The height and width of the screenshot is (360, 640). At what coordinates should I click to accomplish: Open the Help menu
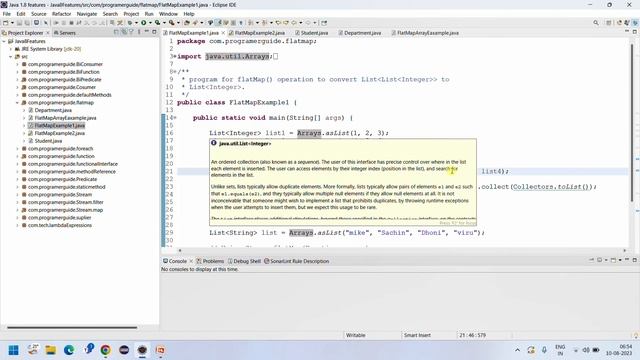189,14
